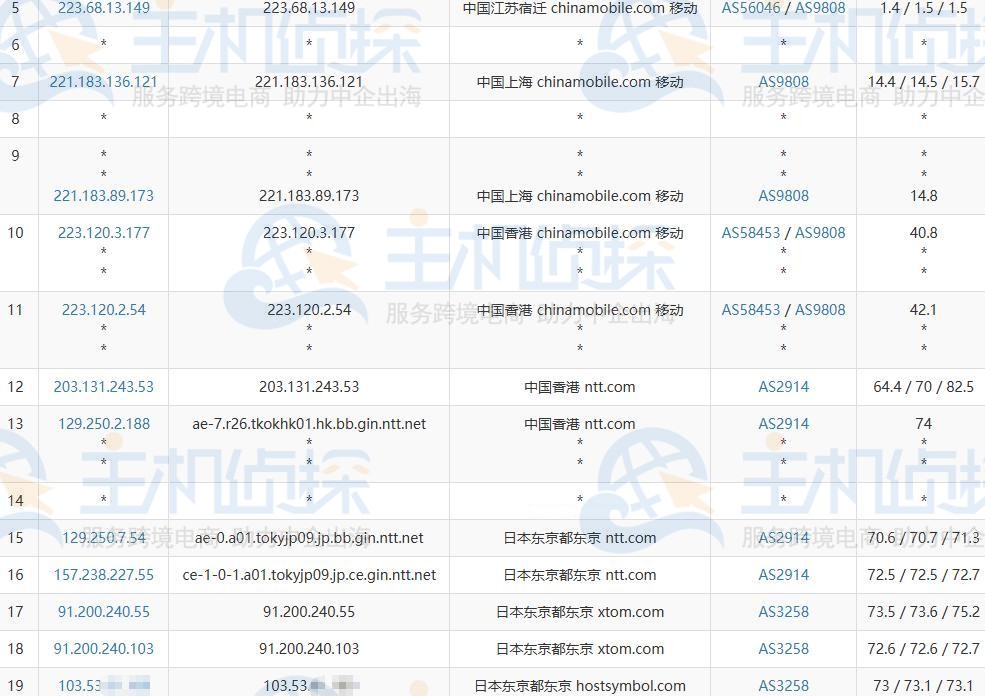Screen dimensions: 985x696
Task: Open IP link 129.250.7.54 on hop 15
Action: coord(103,537)
